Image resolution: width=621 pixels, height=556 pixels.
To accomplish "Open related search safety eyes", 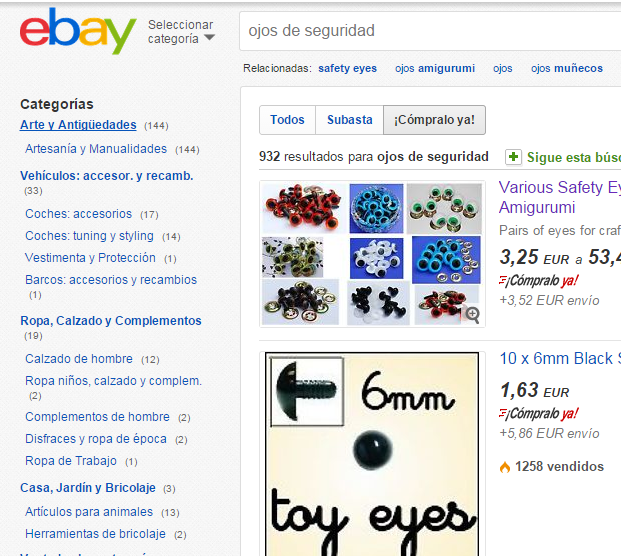I will coord(347,68).
